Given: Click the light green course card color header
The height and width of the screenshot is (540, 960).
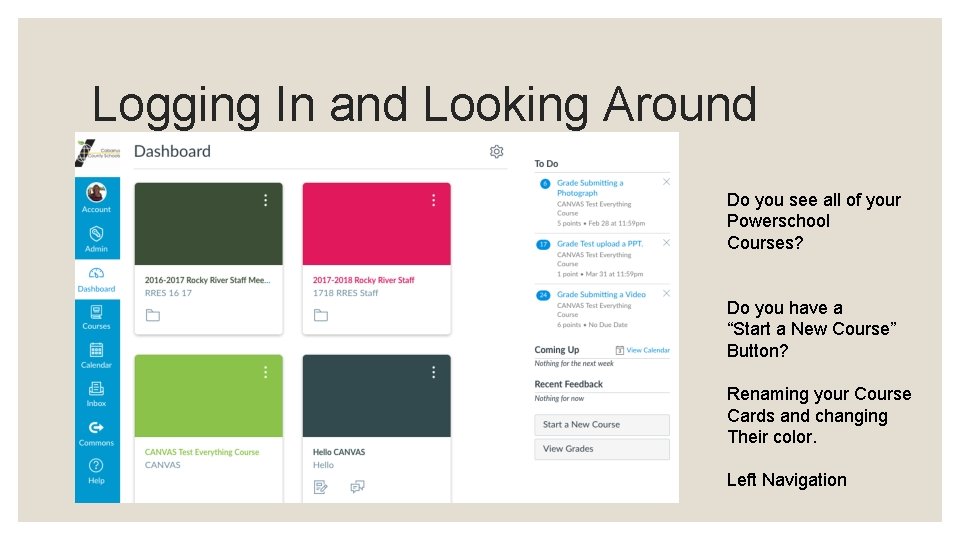Looking at the screenshot, I should point(209,396).
